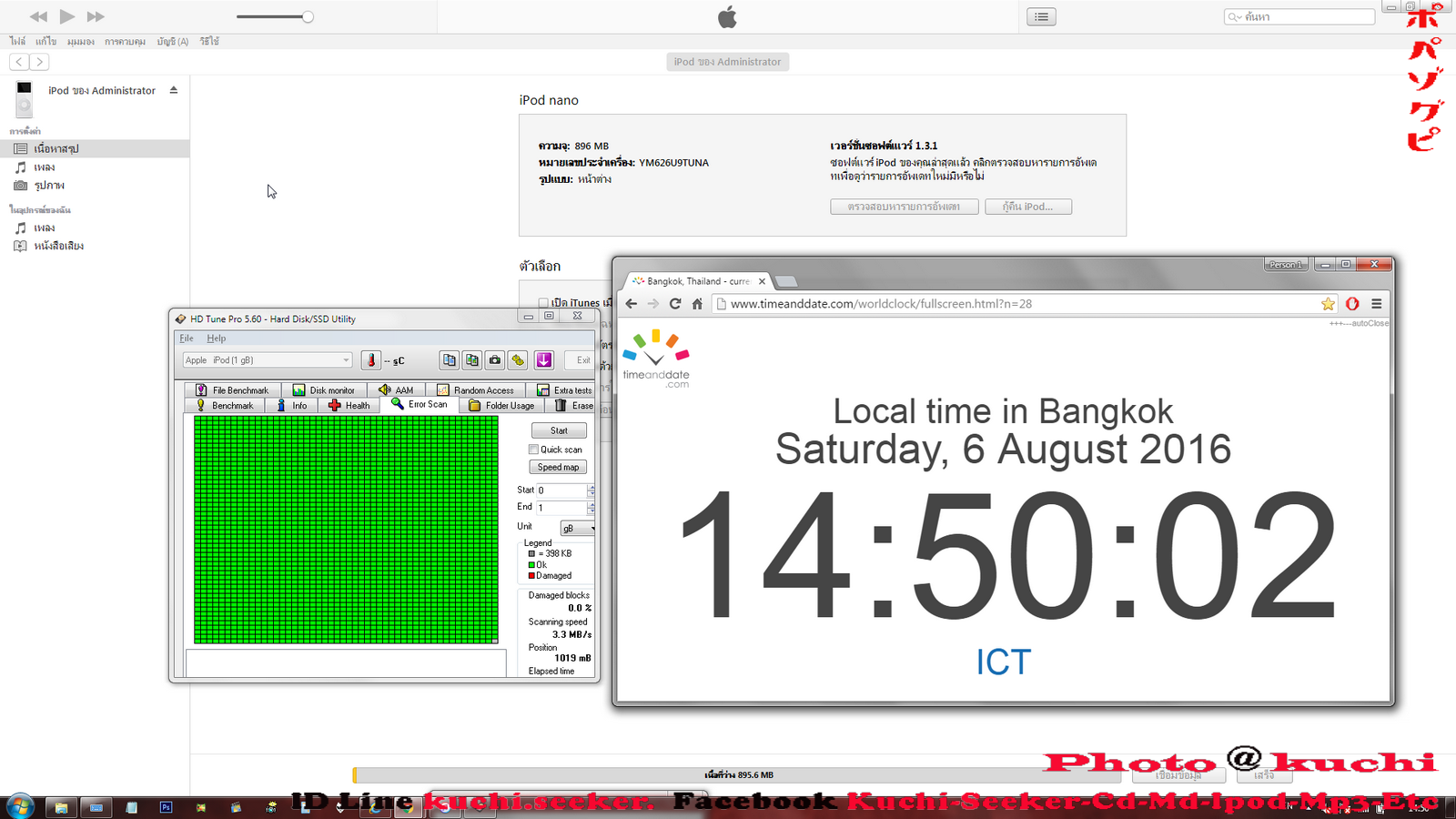
Task: Click the iPod ของ Administrator header button
Action: 727,62
